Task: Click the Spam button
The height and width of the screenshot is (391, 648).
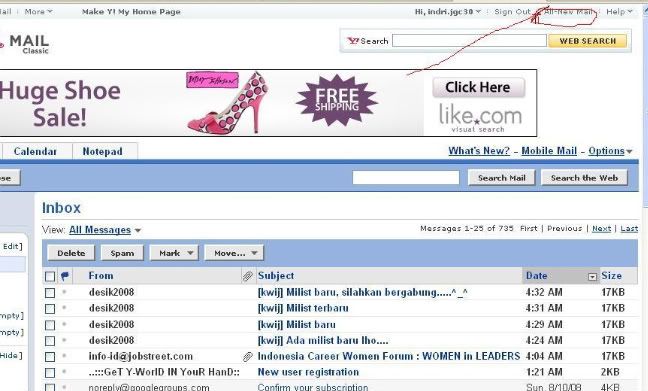Action: click(x=122, y=253)
